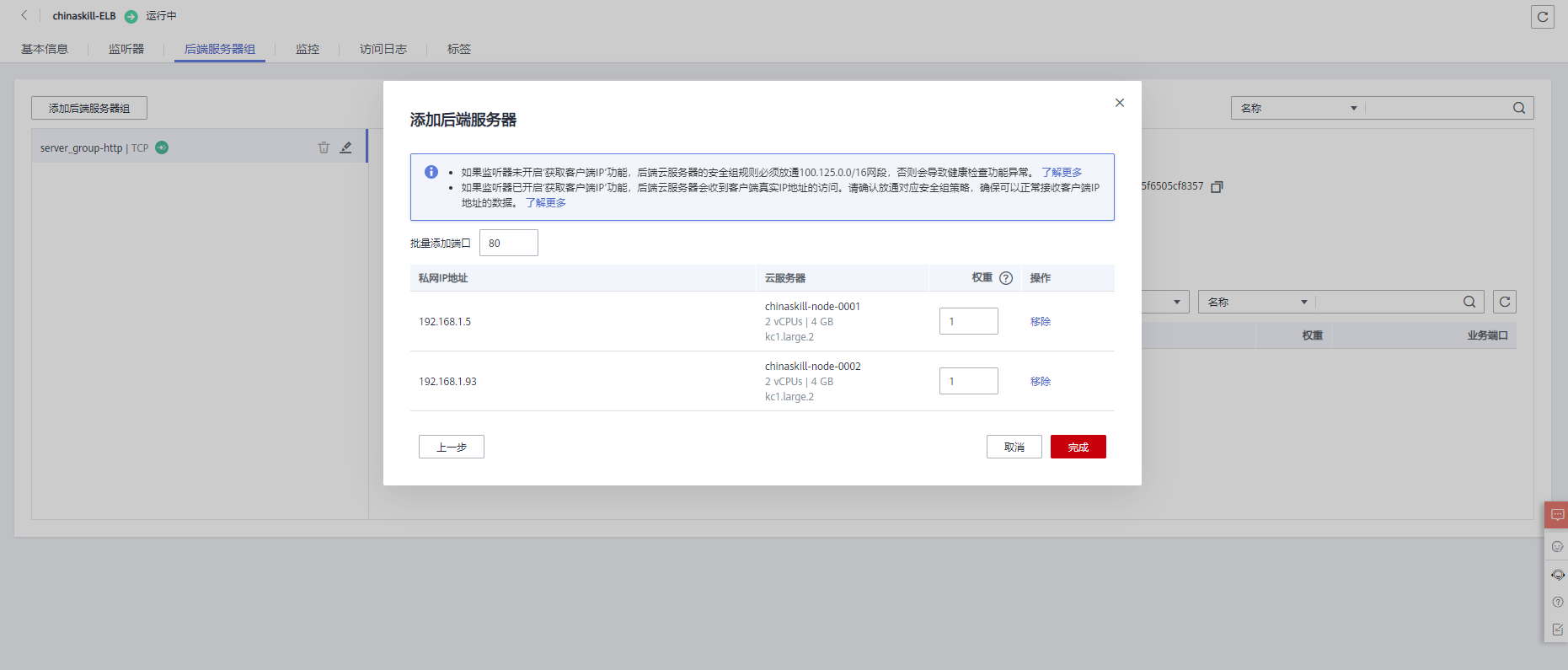This screenshot has height=670, width=1568.
Task: Open the notes edit icon in the side toolbar
Action: pos(1557,630)
